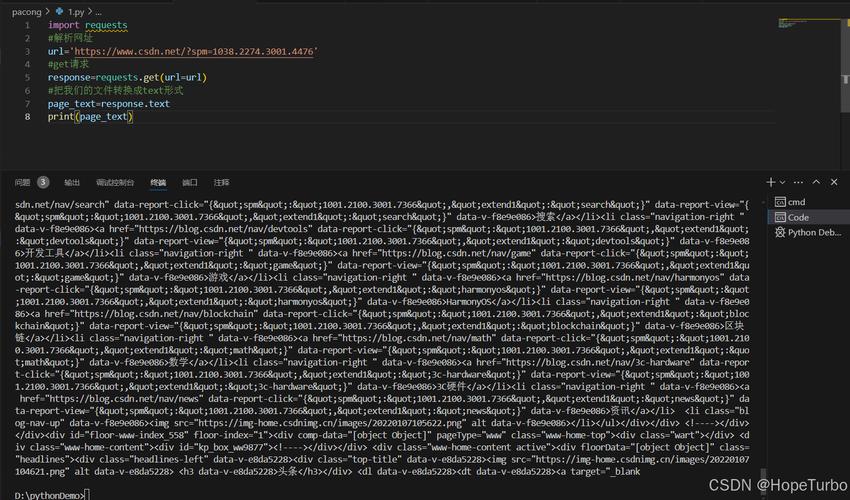Click line number 1 in the gutter
850x500 pixels.
point(27,25)
